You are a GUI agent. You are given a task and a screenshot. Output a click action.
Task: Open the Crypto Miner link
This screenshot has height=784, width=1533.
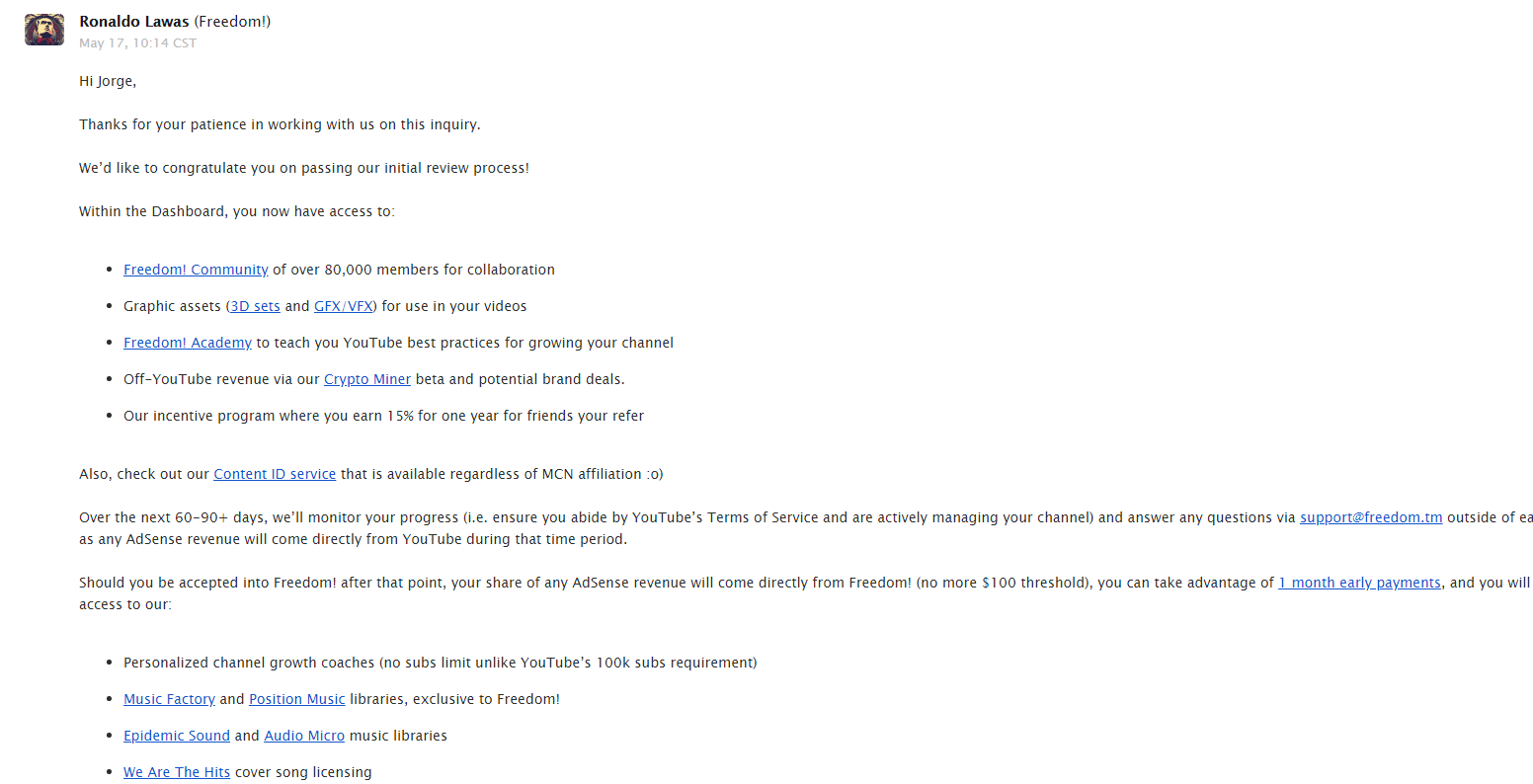366,379
